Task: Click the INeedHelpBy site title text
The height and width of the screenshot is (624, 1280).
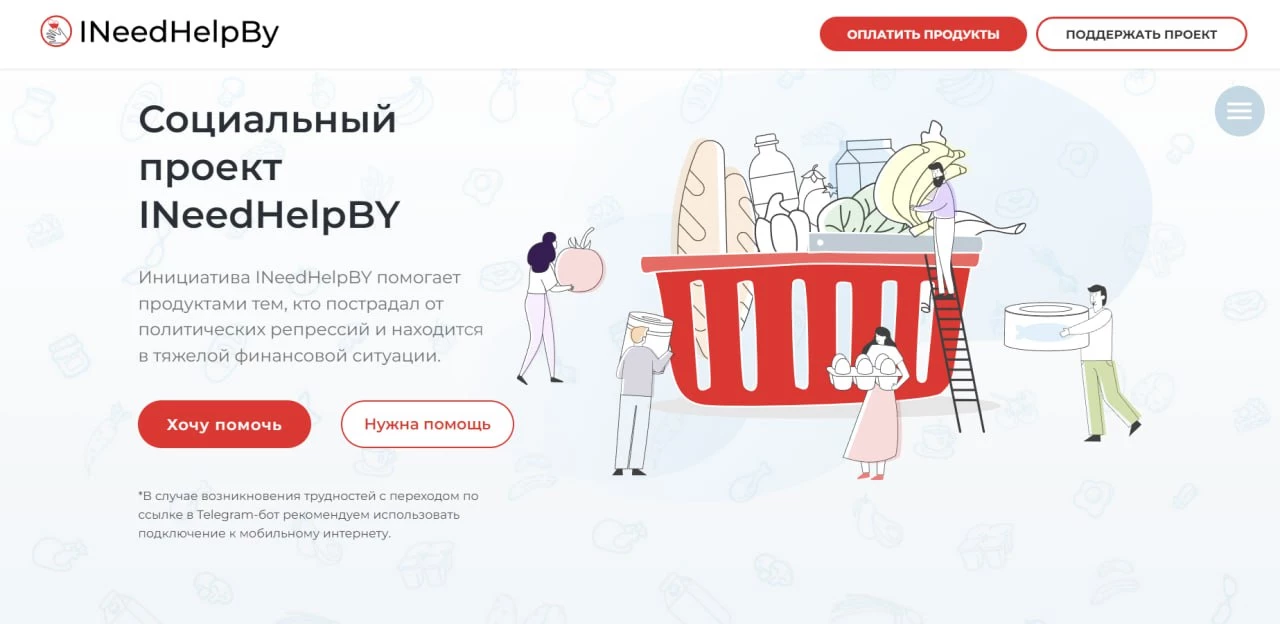Action: pos(179,33)
